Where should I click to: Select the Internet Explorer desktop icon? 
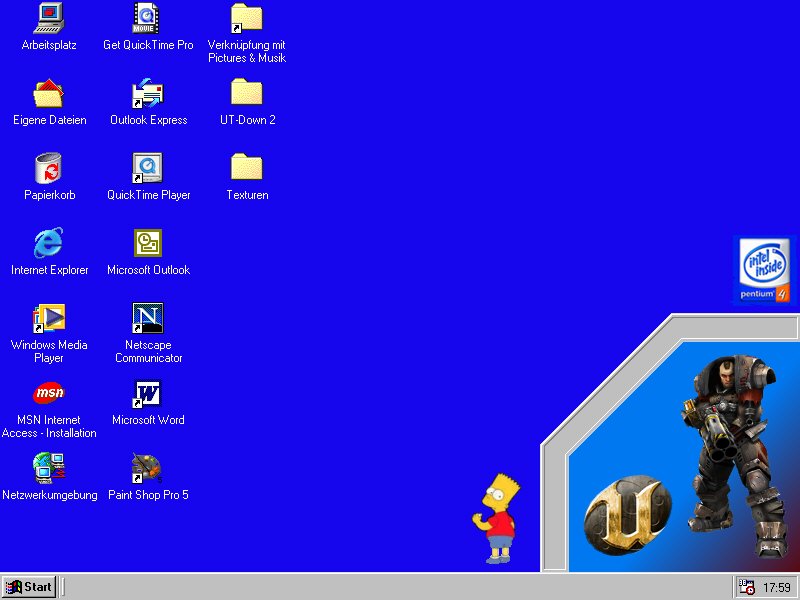(x=49, y=243)
